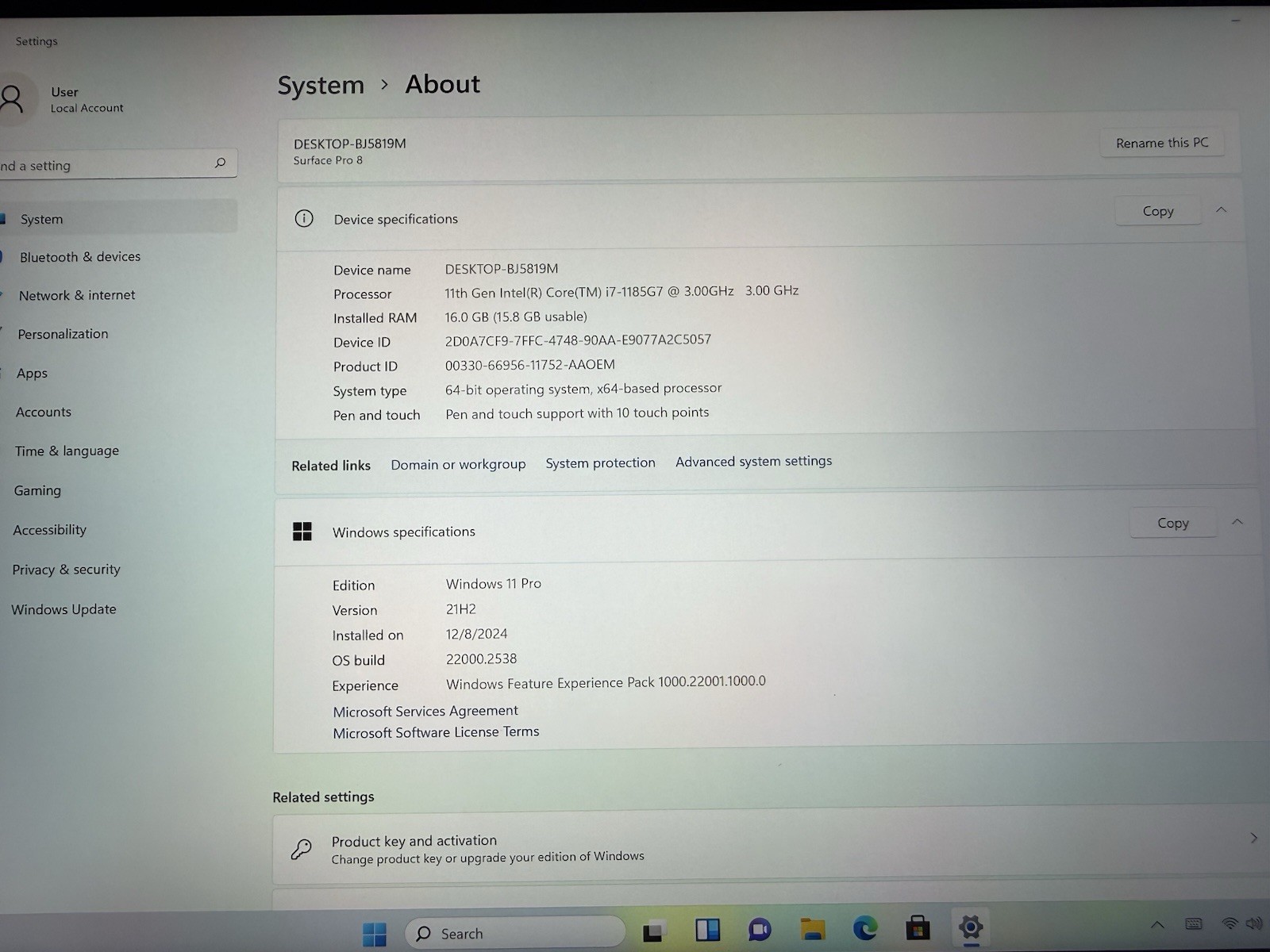This screenshot has height=952, width=1270.
Task: Select the OS build value 22000.2538
Action: (481, 658)
